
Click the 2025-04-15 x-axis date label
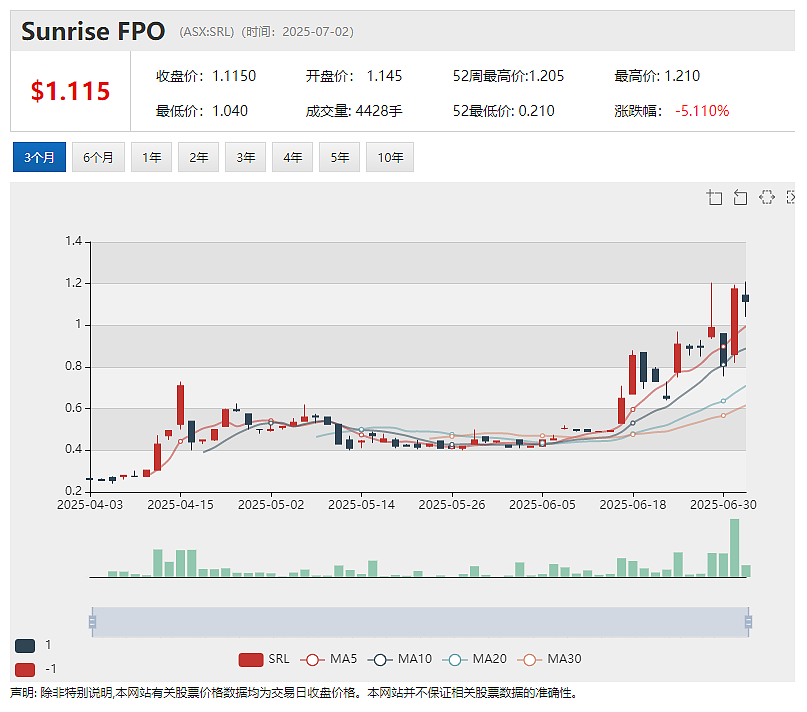pos(180,505)
